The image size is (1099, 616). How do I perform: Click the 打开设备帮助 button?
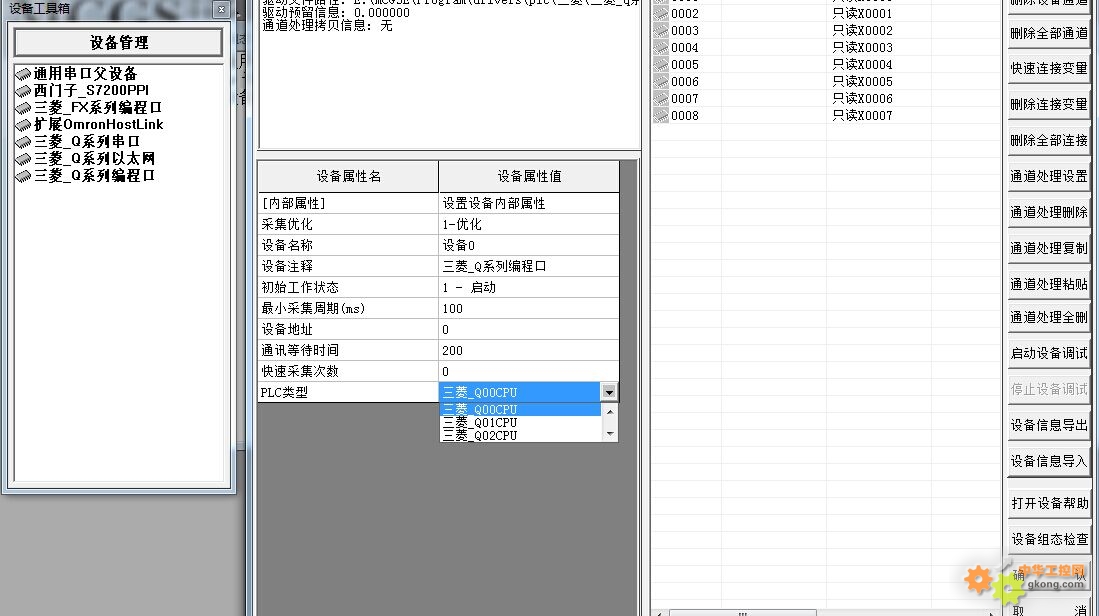click(x=1049, y=503)
